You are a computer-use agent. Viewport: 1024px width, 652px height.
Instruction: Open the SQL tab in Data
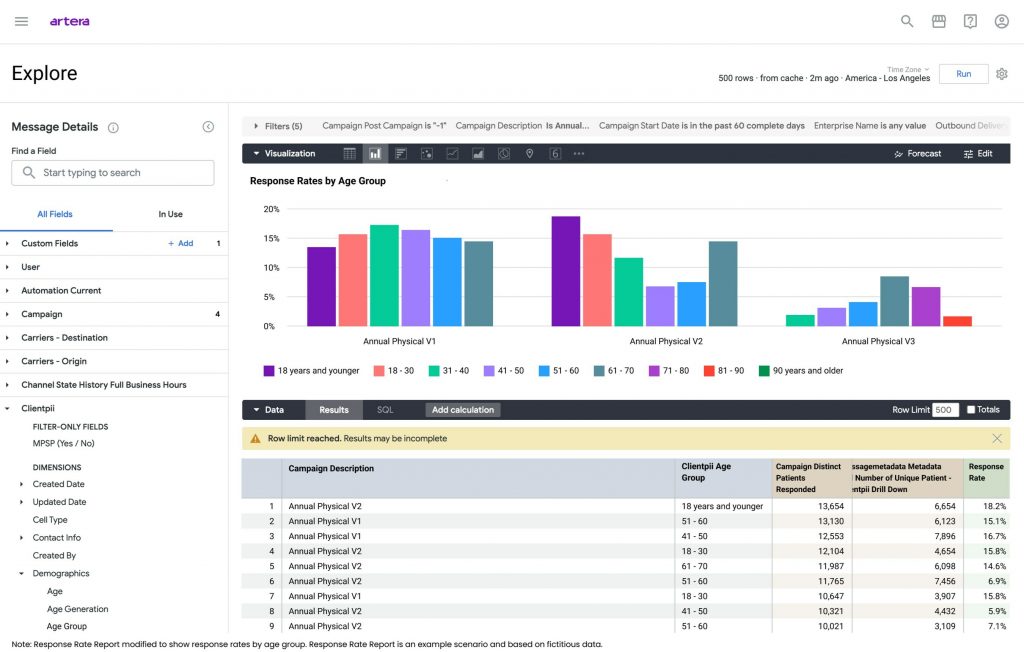click(x=385, y=410)
